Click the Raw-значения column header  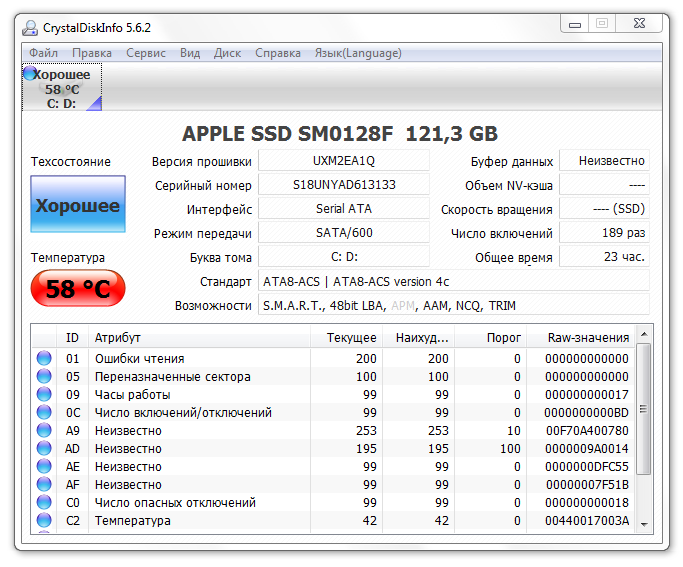click(581, 338)
